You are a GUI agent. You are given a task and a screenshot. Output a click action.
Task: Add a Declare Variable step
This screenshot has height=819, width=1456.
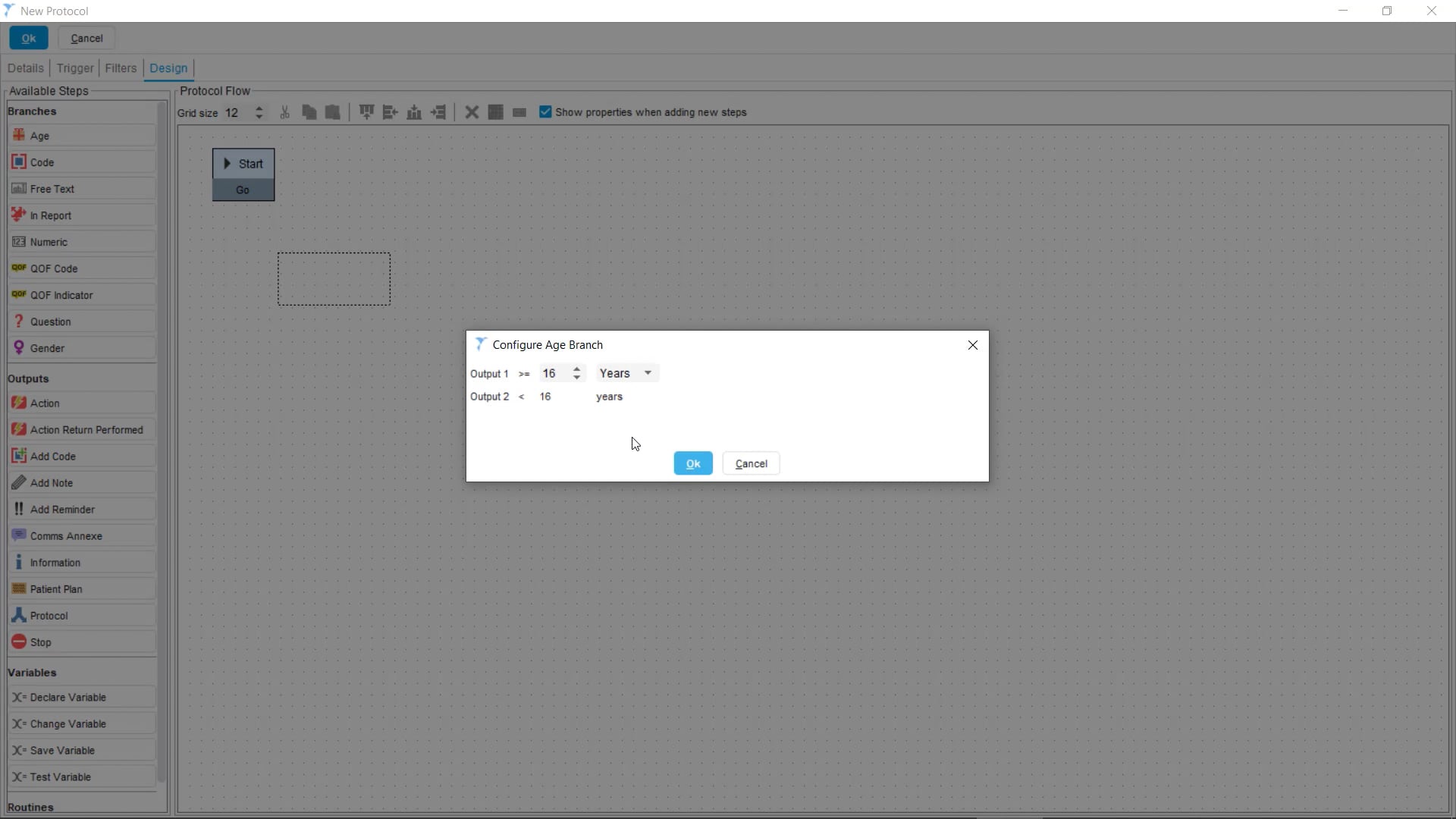coord(82,698)
